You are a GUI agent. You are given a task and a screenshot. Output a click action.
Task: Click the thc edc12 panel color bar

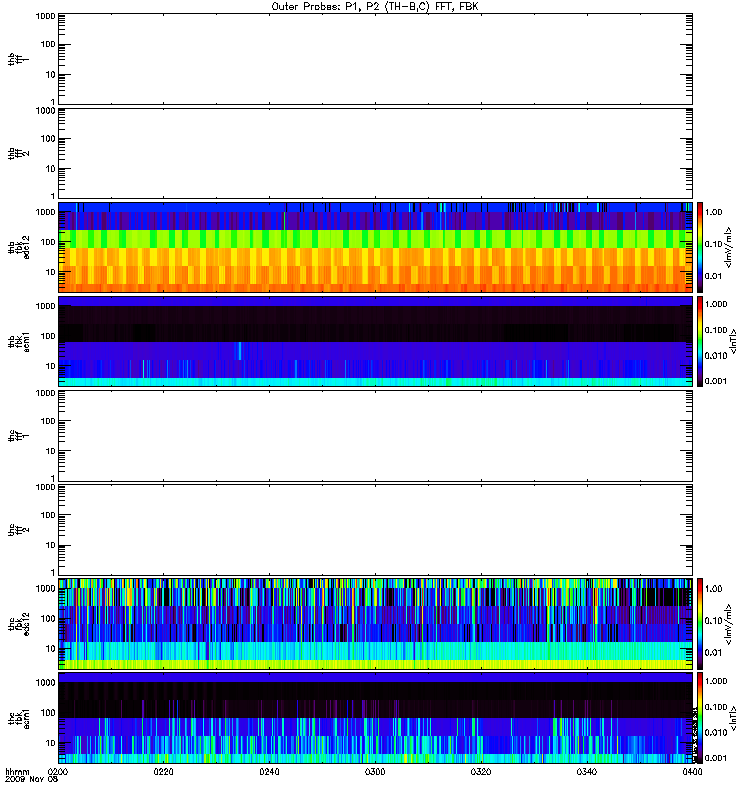pyautogui.click(x=700, y=624)
